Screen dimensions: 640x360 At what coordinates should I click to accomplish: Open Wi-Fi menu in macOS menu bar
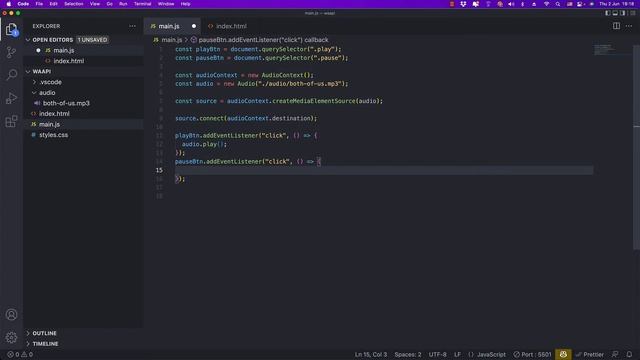546,4
